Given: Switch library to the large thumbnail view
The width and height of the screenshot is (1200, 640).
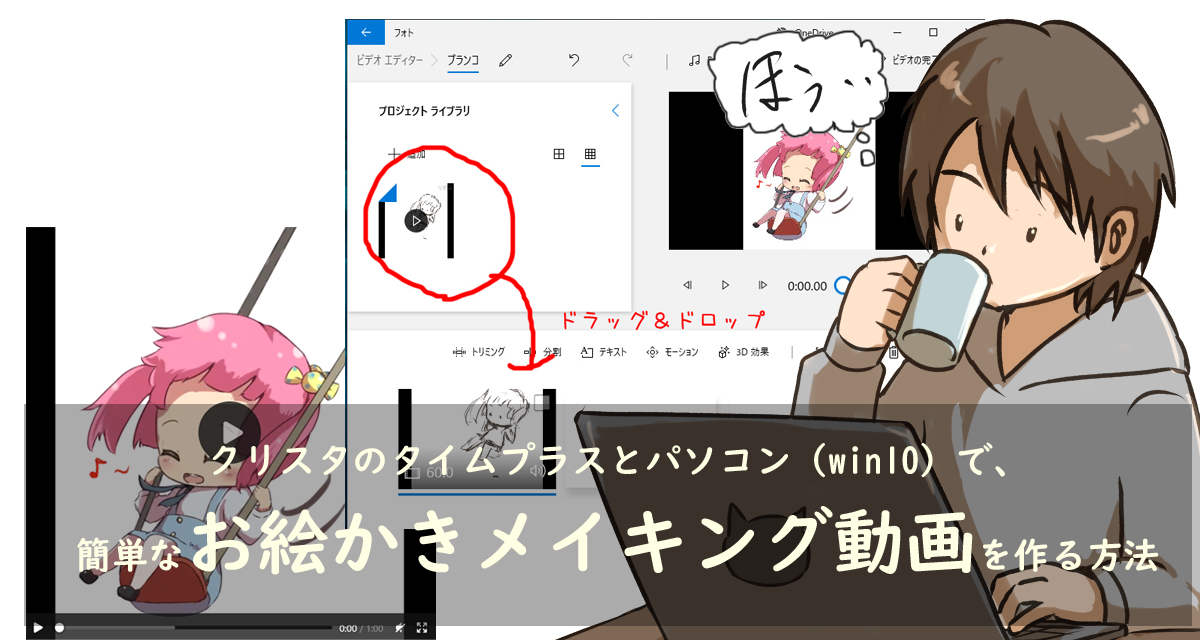Looking at the screenshot, I should (559, 154).
